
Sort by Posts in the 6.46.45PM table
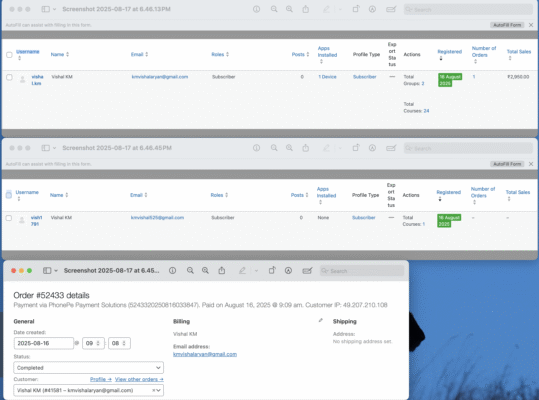pos(299,195)
